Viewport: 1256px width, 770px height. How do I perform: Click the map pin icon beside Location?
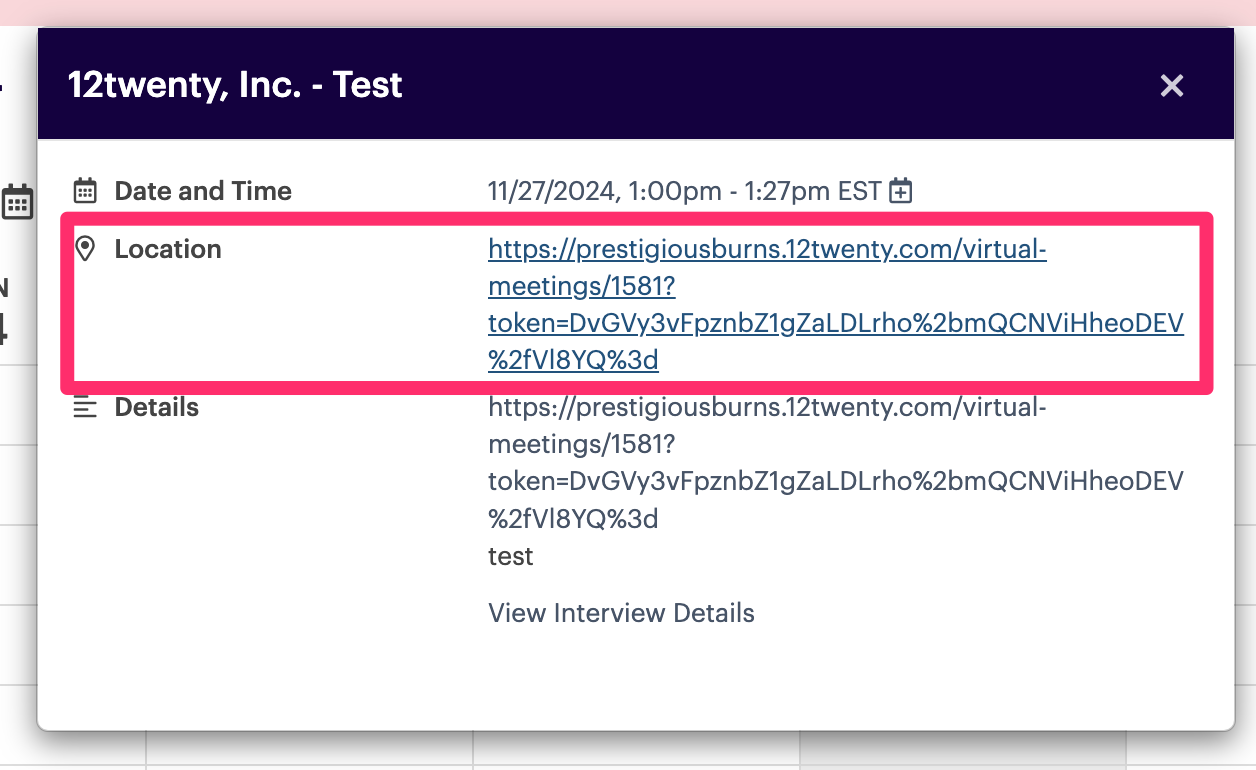[86, 249]
